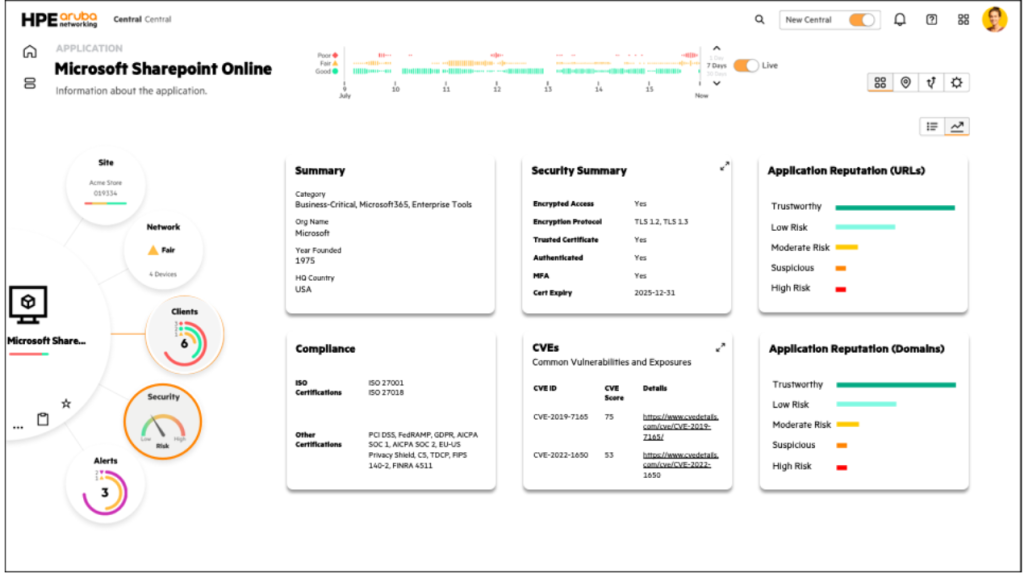Open the notifications bell
1024x574 pixels.
coord(900,19)
